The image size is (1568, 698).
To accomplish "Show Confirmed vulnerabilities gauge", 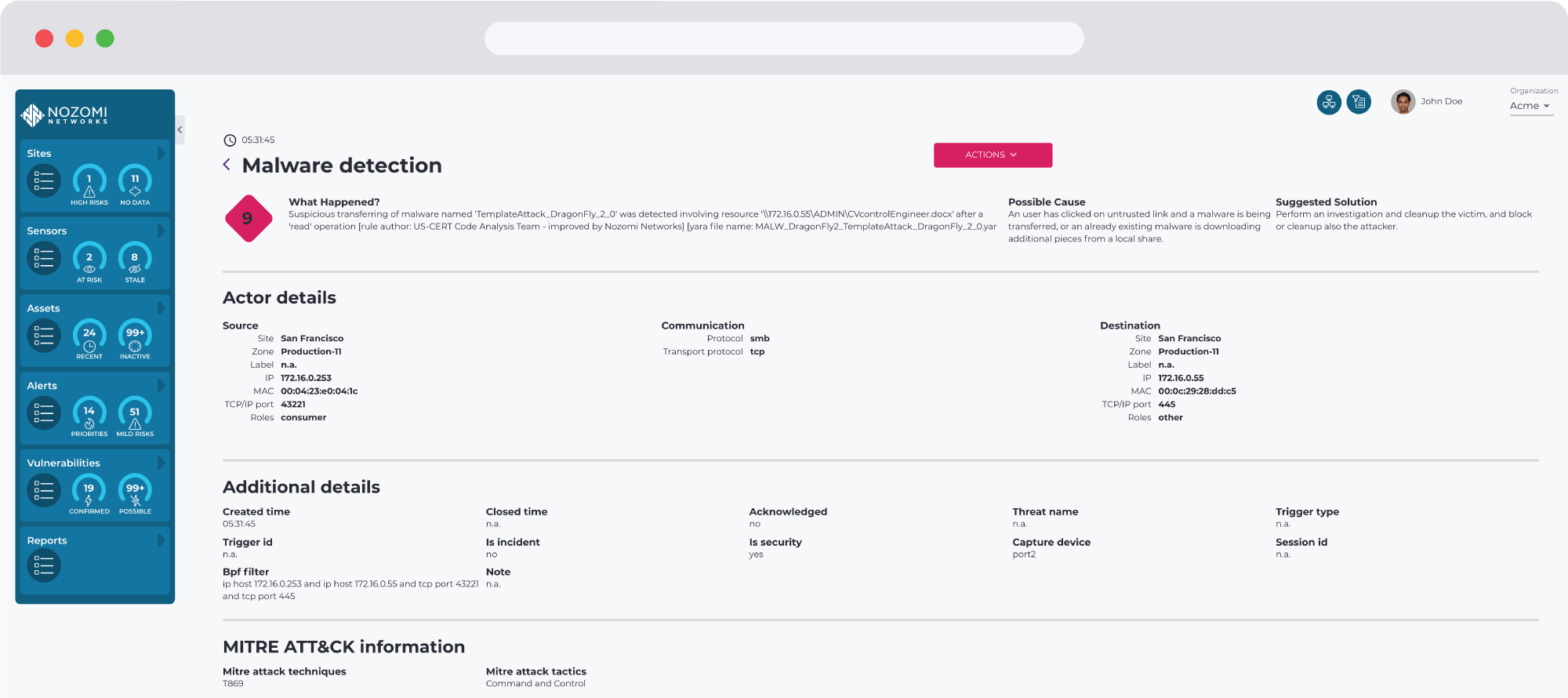I will (x=89, y=493).
